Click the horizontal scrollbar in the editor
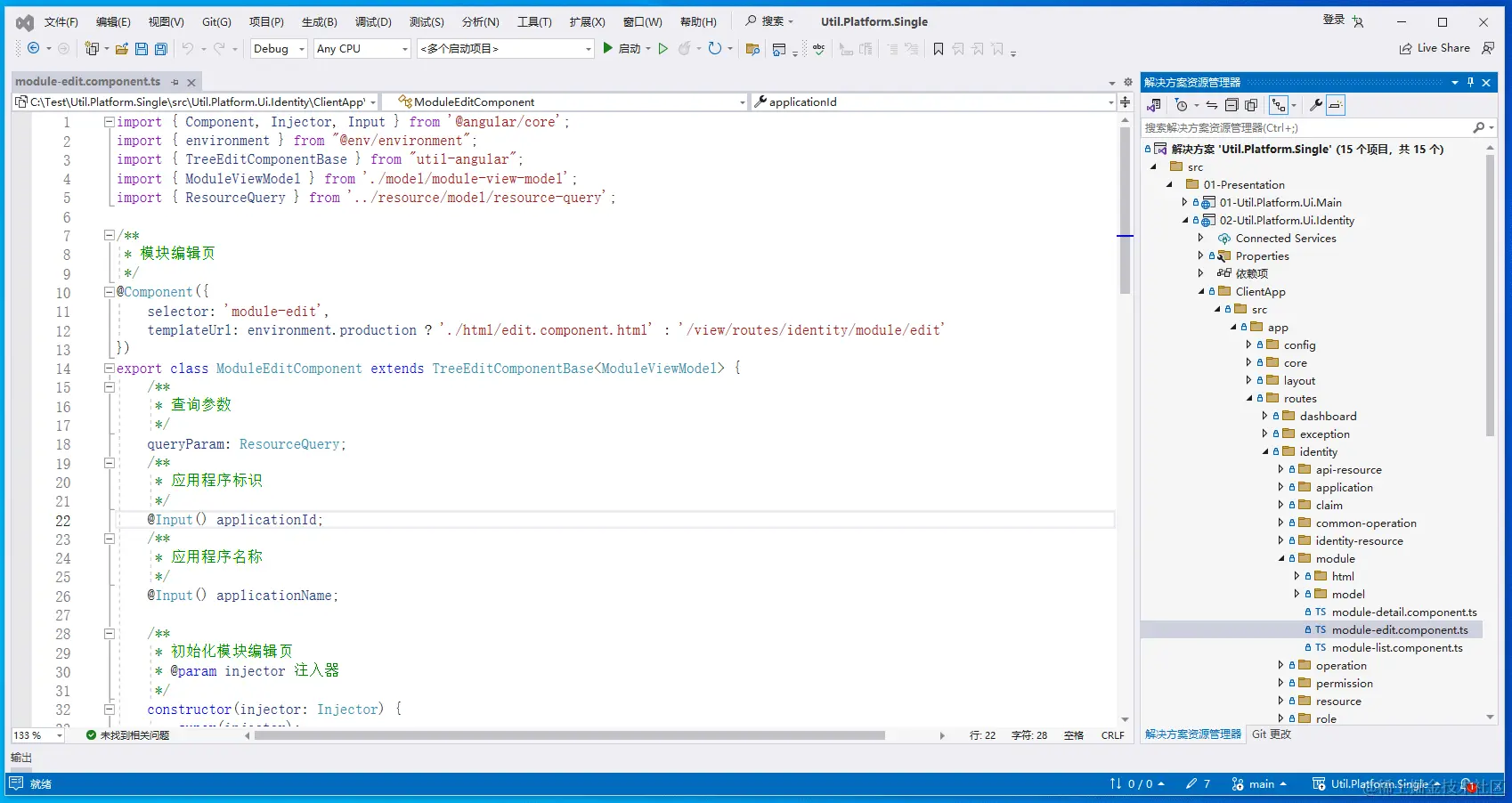Image resolution: width=1512 pixels, height=803 pixels. coord(570,735)
